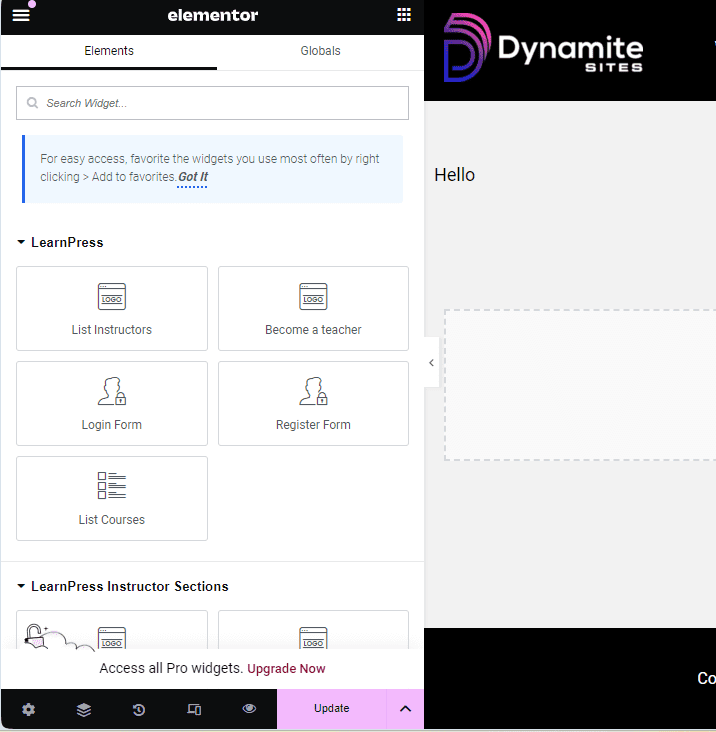Collapse LearnPress Instructor Sections category

click(22, 587)
